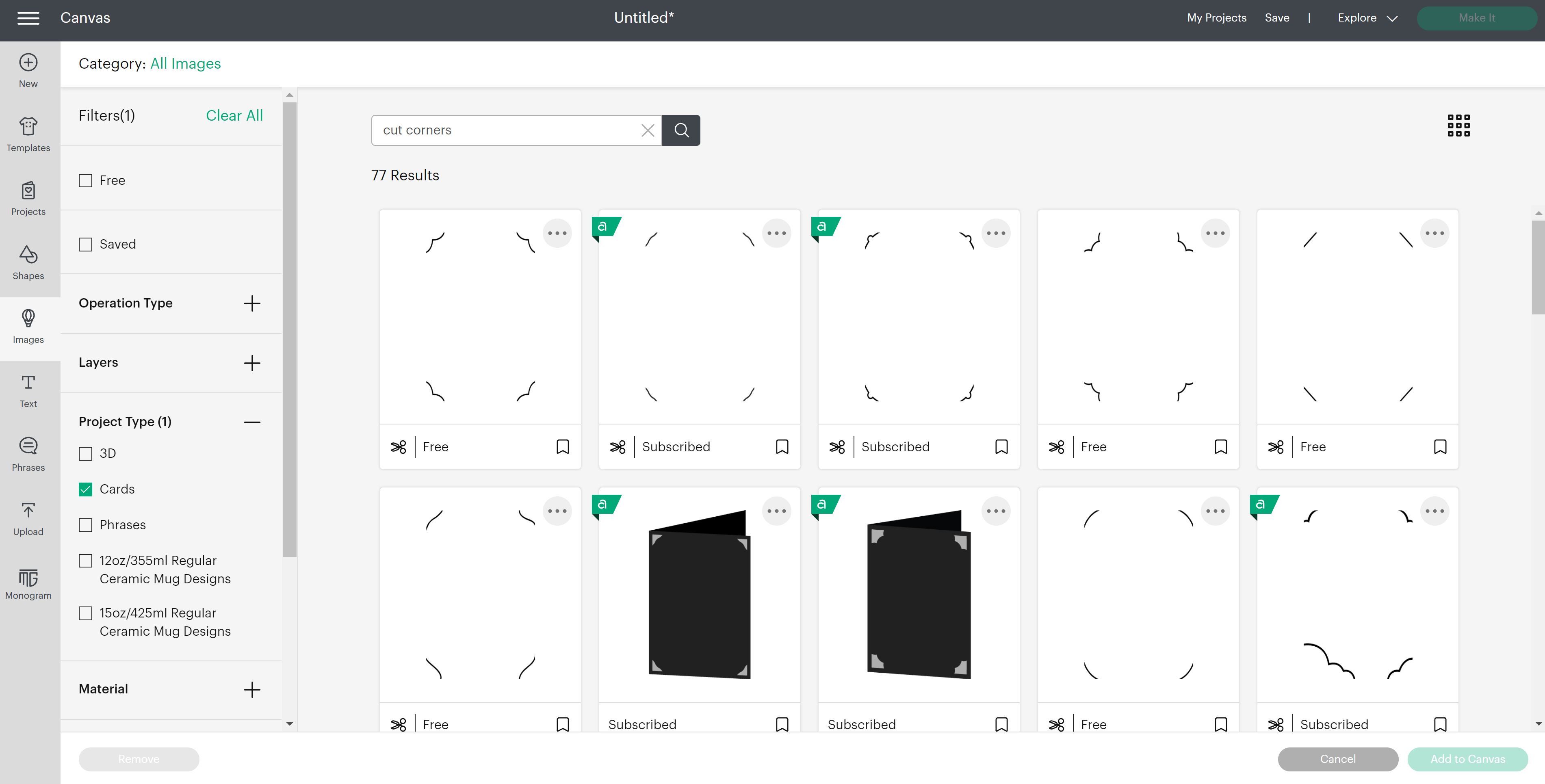Open the Text tool

[x=28, y=390]
